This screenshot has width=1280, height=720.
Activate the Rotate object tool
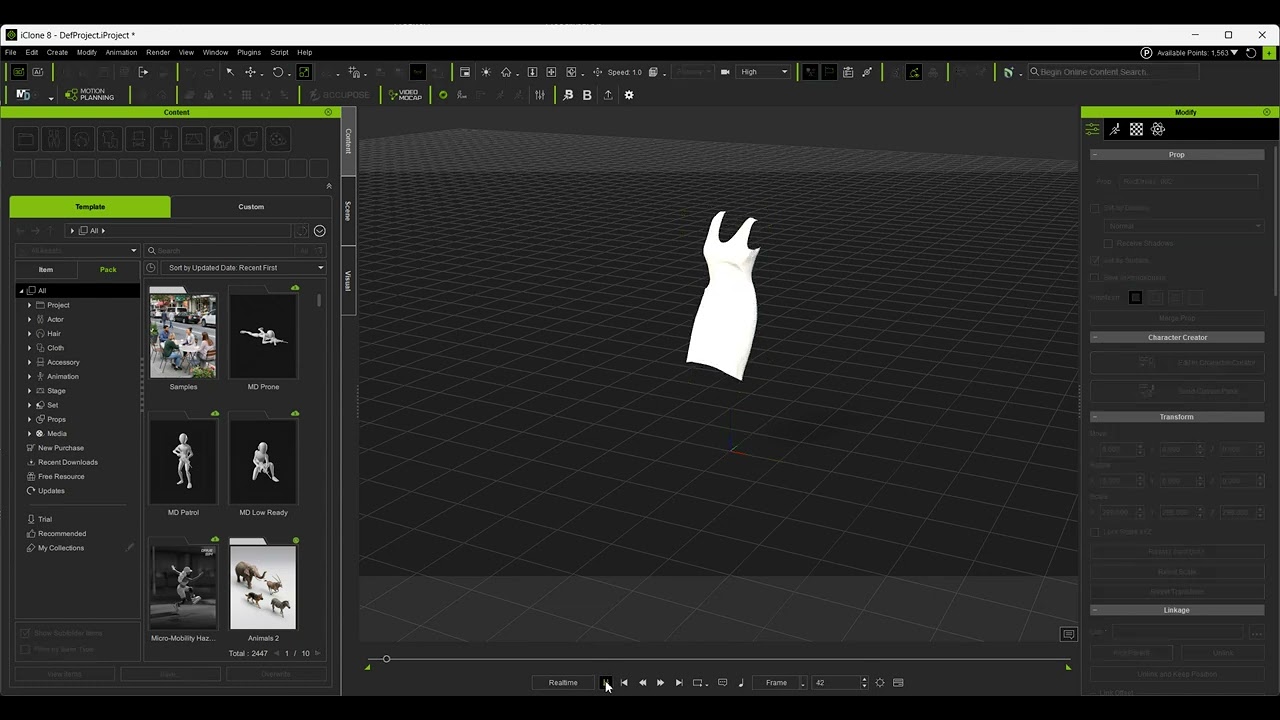coord(278,72)
